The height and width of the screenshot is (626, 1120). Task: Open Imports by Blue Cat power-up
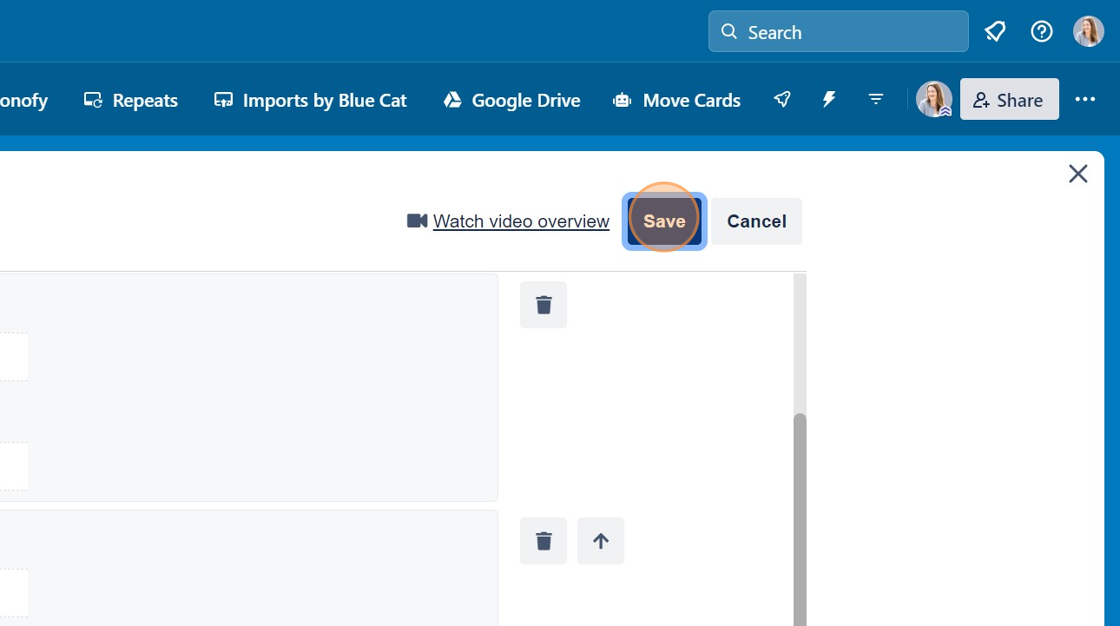click(x=310, y=100)
